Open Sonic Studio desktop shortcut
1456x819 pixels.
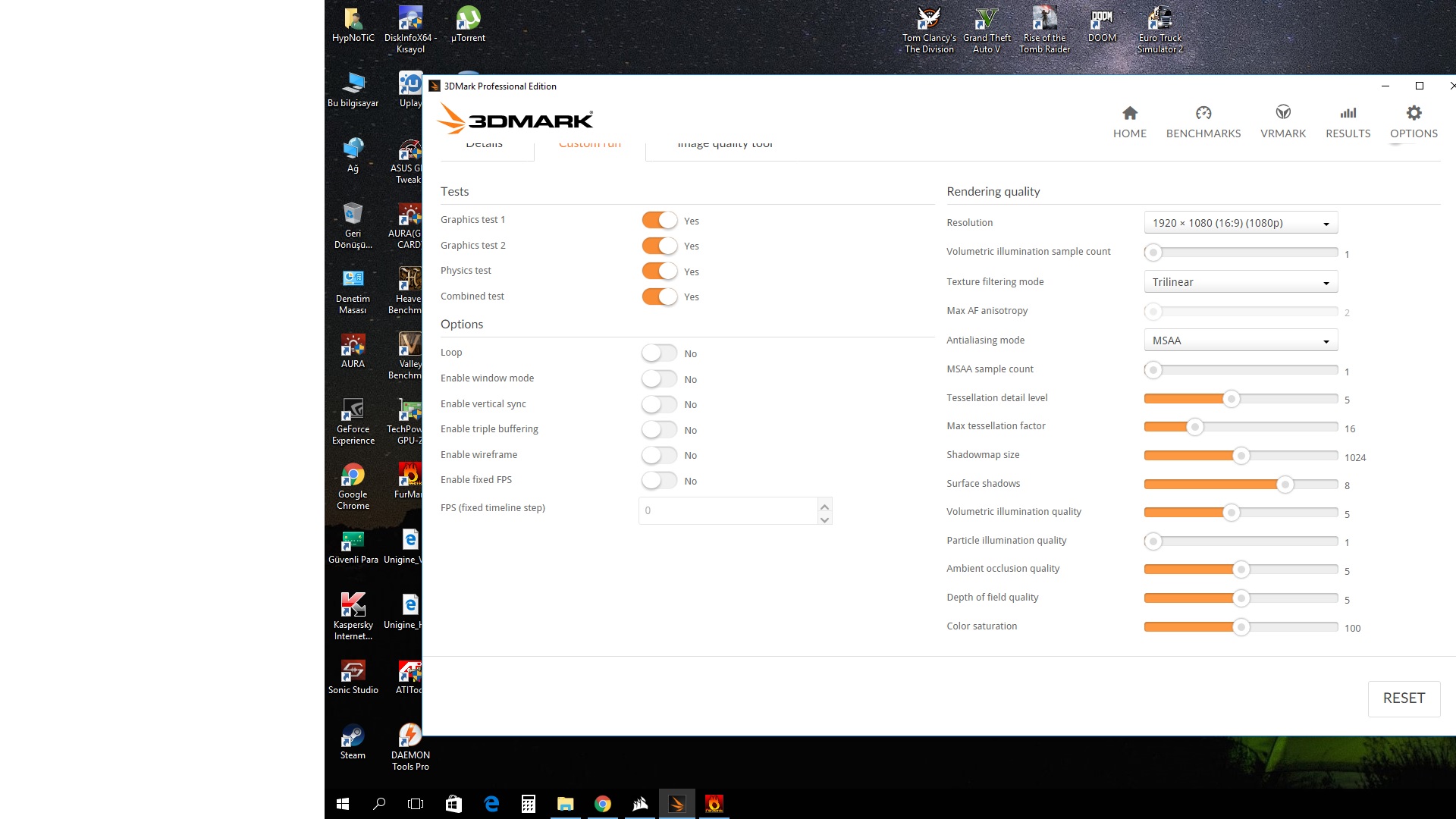353,677
